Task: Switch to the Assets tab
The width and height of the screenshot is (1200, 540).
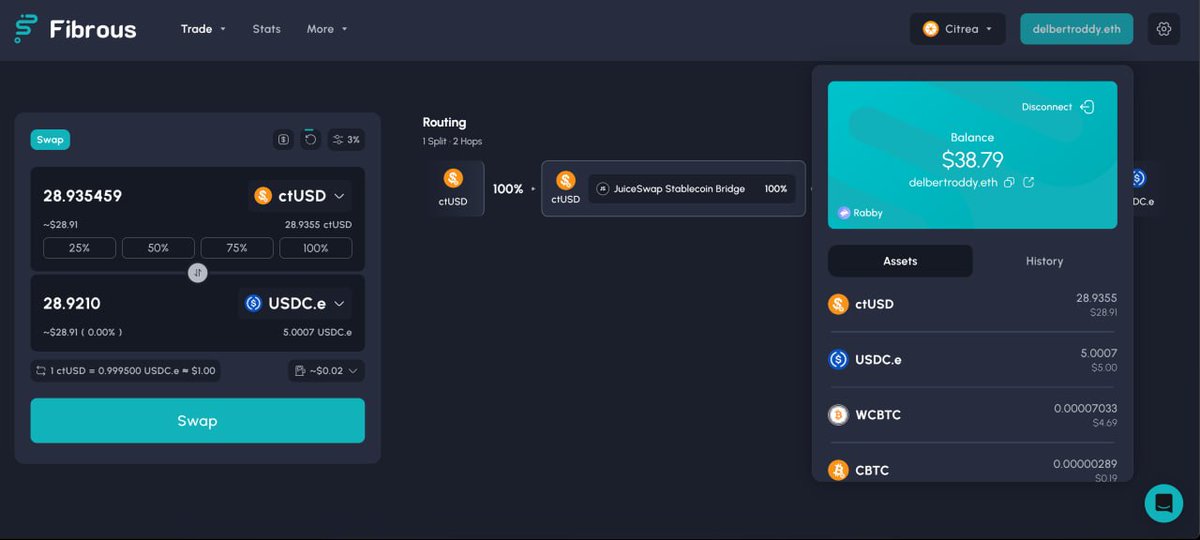Action: click(x=900, y=261)
